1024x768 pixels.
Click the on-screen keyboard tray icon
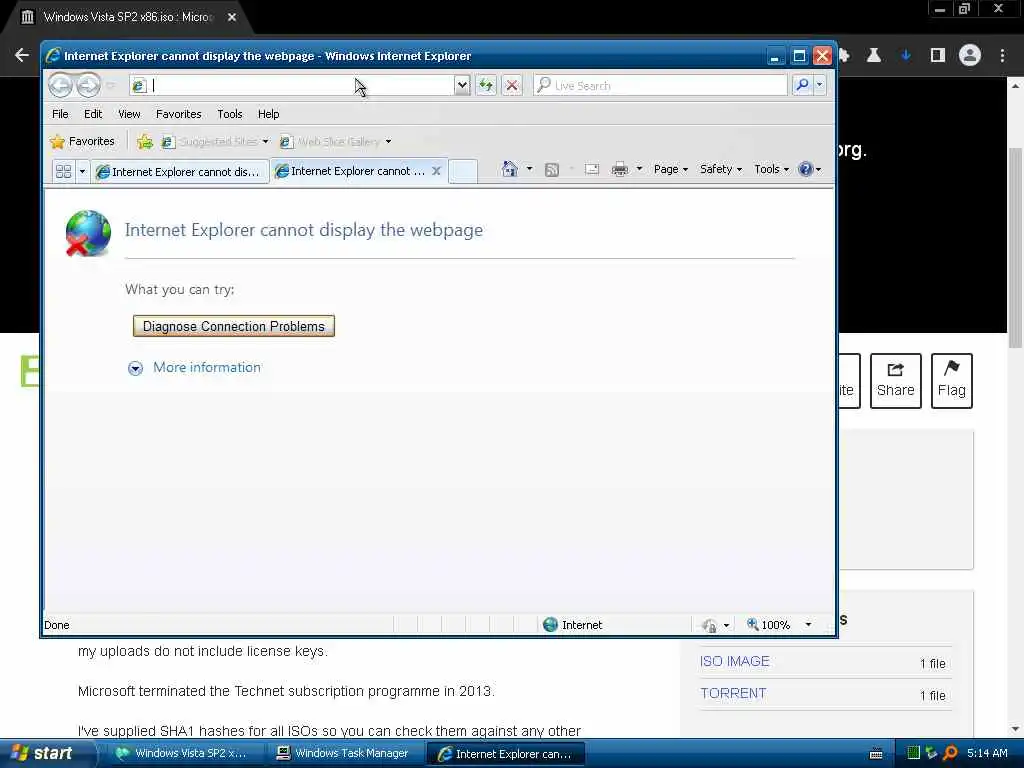(x=876, y=754)
